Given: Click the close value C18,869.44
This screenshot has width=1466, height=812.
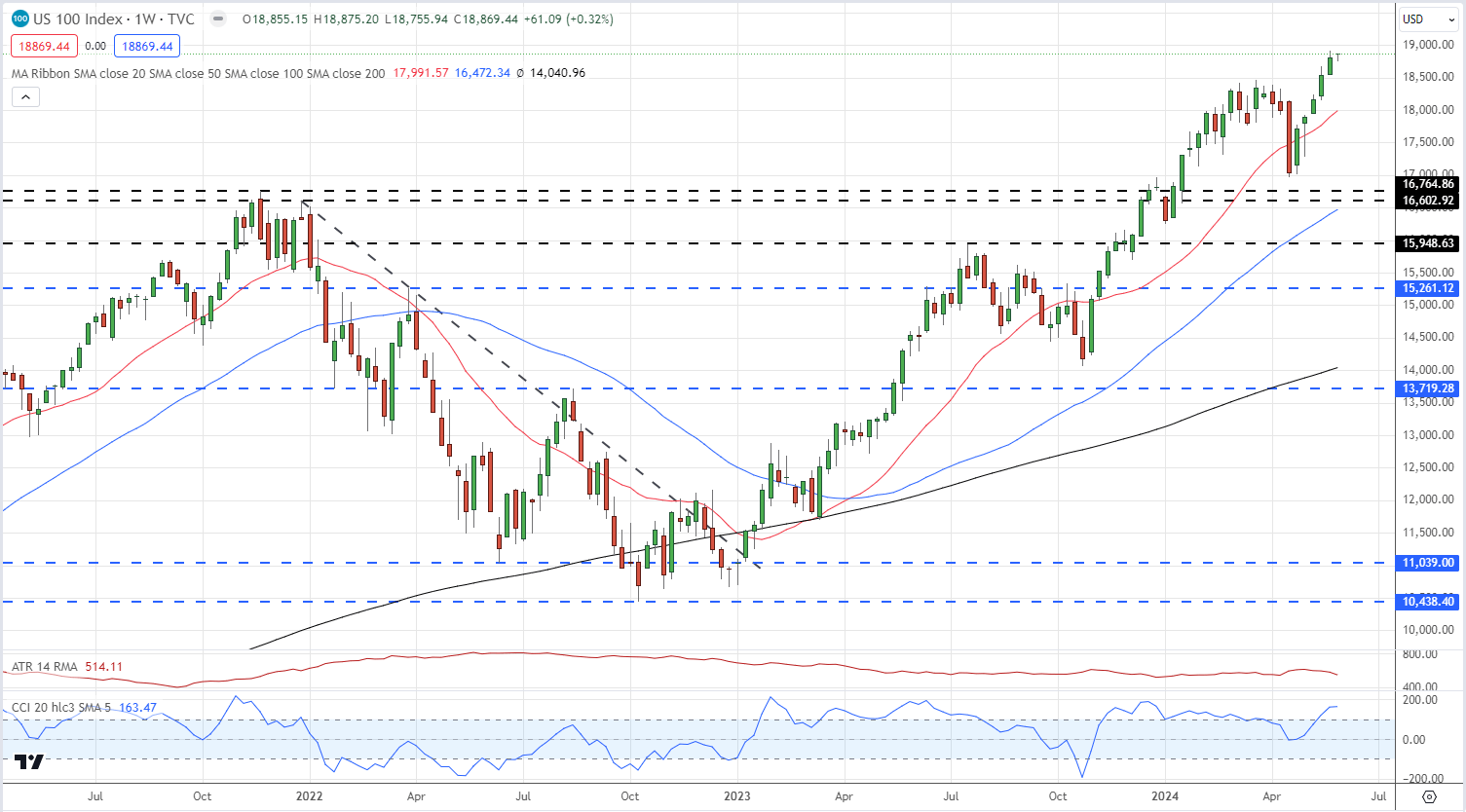Looking at the screenshot, I should [485, 18].
